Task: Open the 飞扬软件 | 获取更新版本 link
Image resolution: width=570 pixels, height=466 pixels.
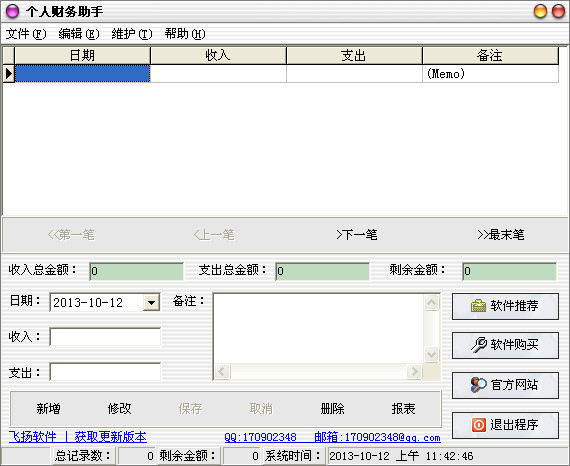Action: click(78, 437)
